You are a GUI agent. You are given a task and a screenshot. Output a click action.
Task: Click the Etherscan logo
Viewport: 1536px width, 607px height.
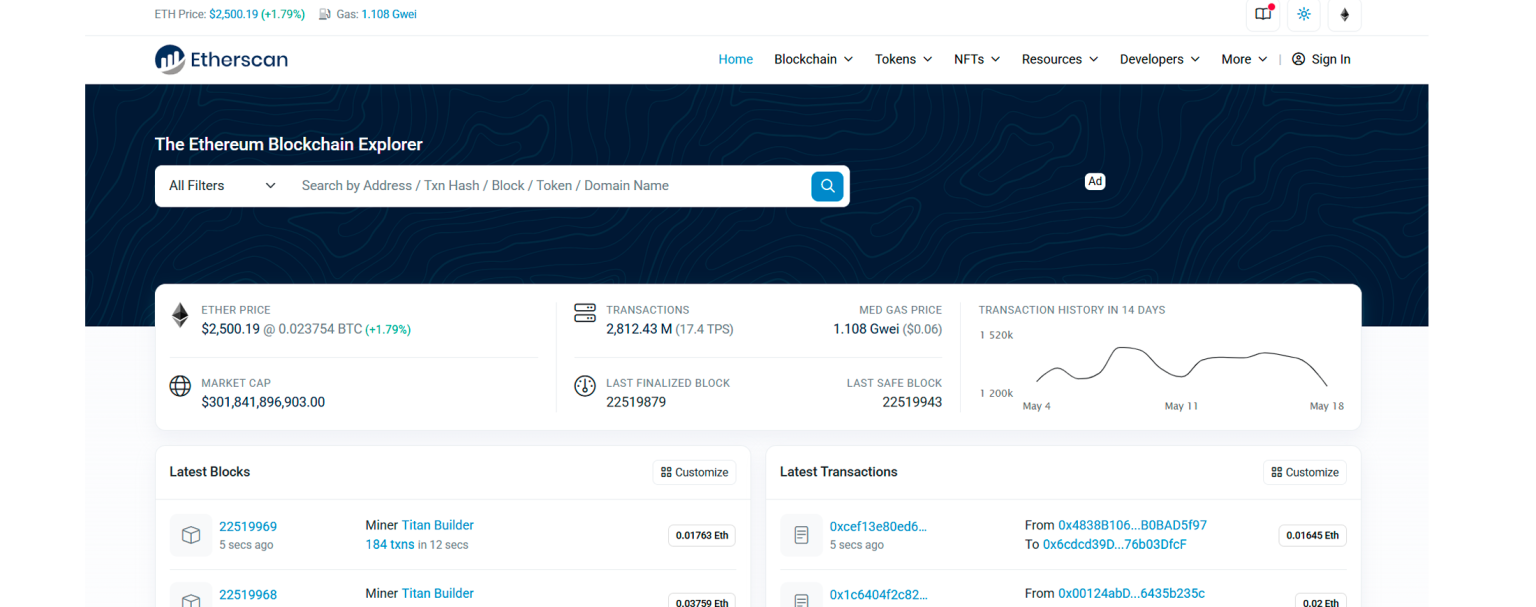(x=221, y=59)
